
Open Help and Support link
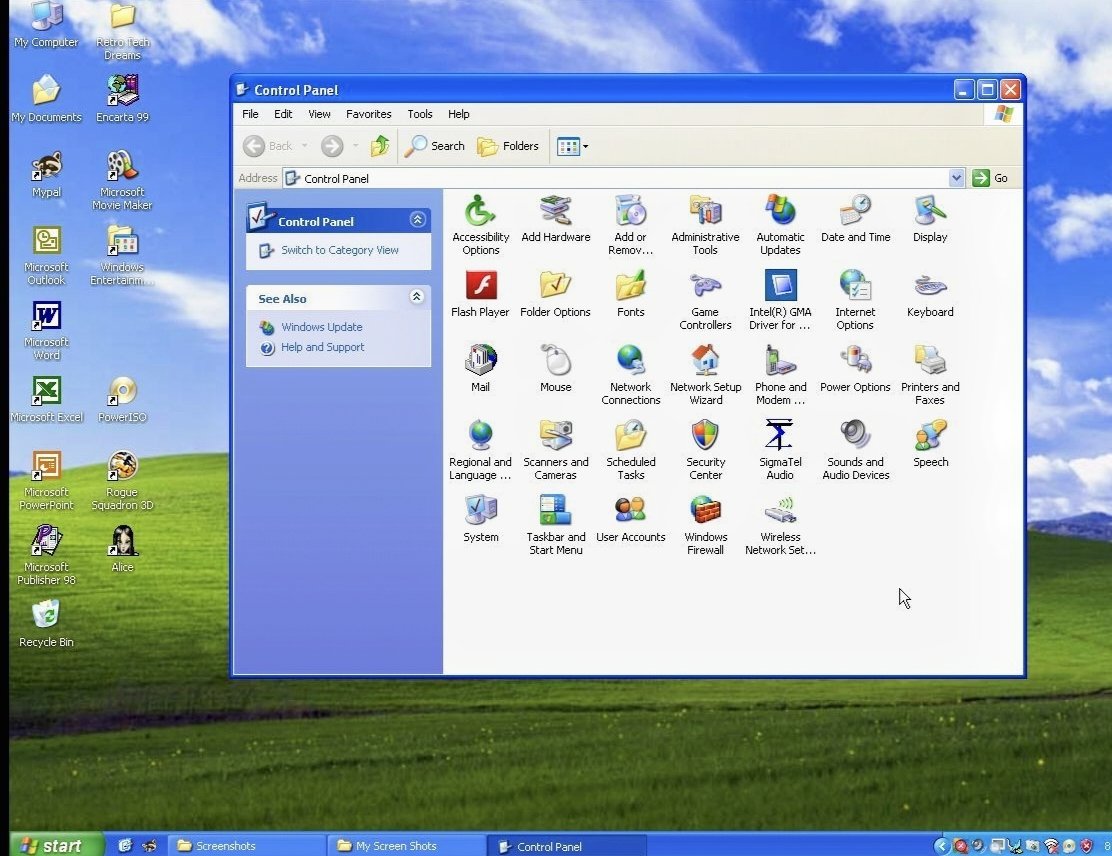[x=323, y=347]
